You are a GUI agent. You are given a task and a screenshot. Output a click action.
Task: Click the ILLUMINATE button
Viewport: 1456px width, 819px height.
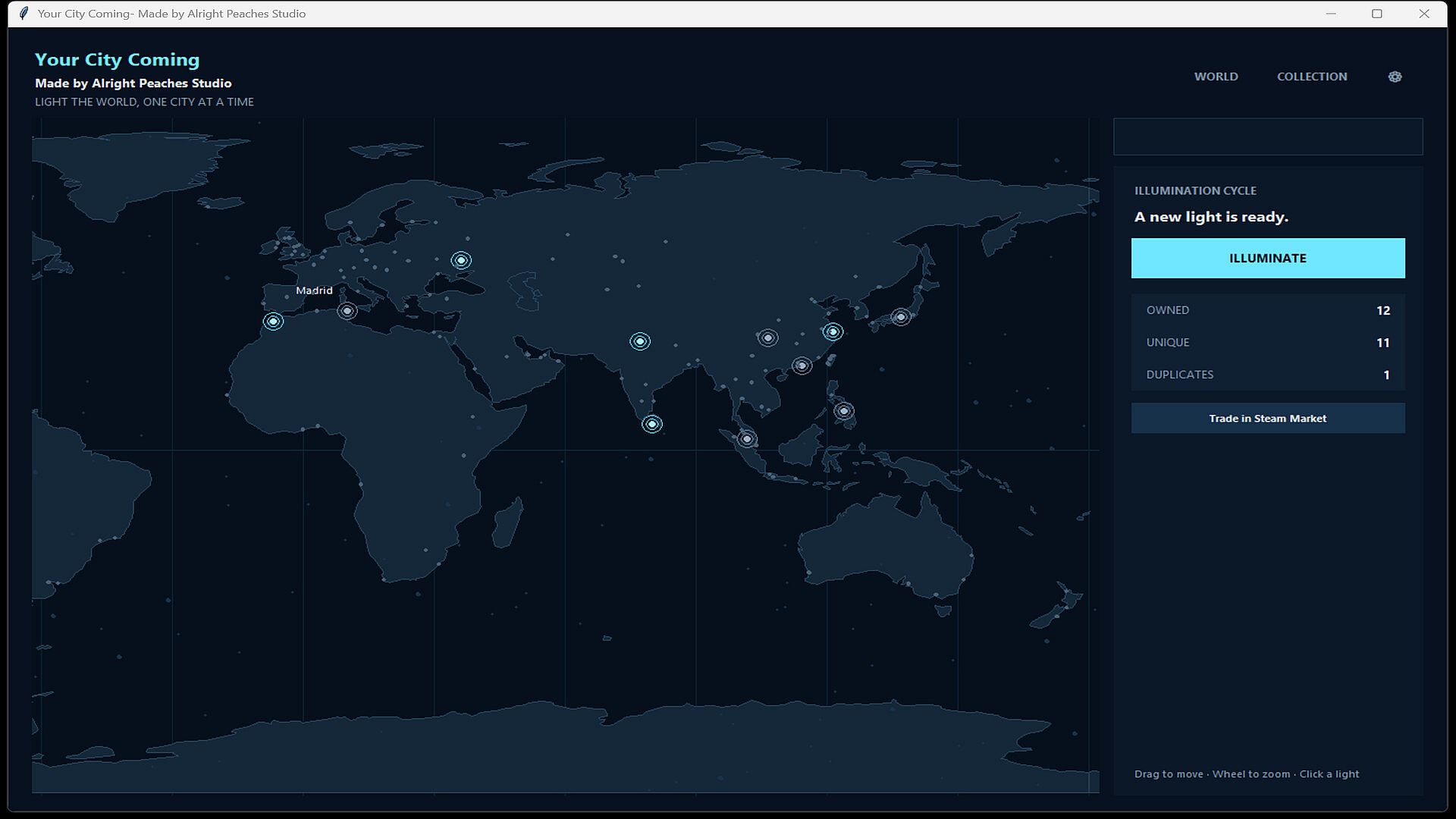[1268, 259]
